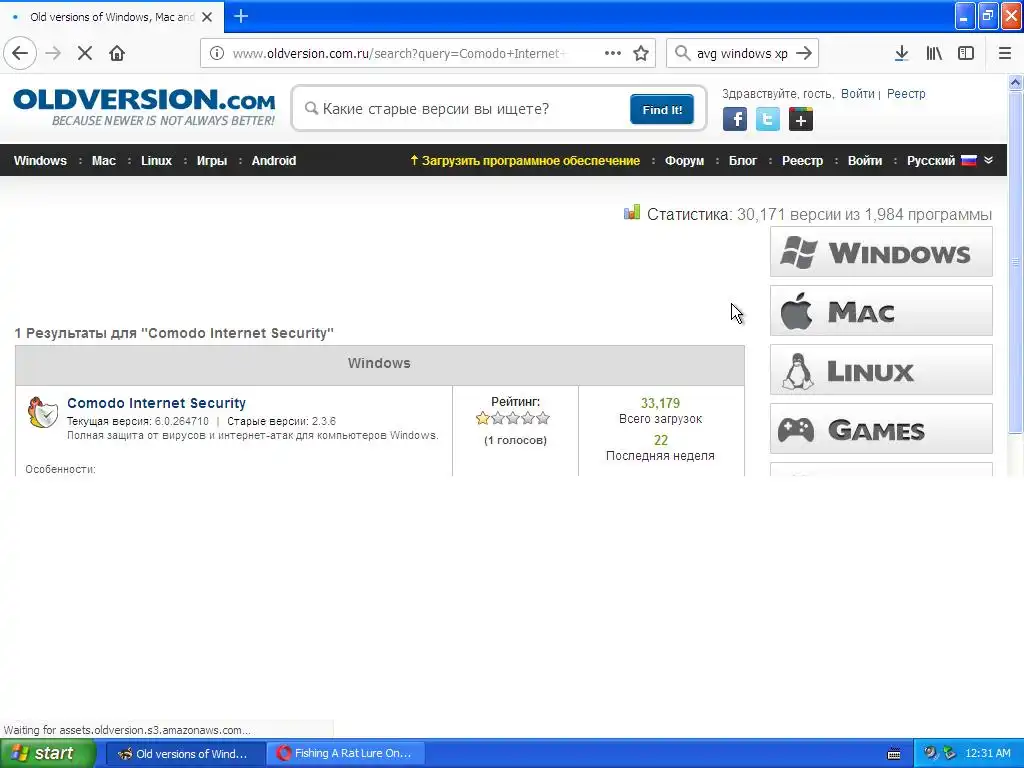This screenshot has width=1024, height=768.
Task: Open the Firefox downloads panel
Action: pyautogui.click(x=901, y=53)
